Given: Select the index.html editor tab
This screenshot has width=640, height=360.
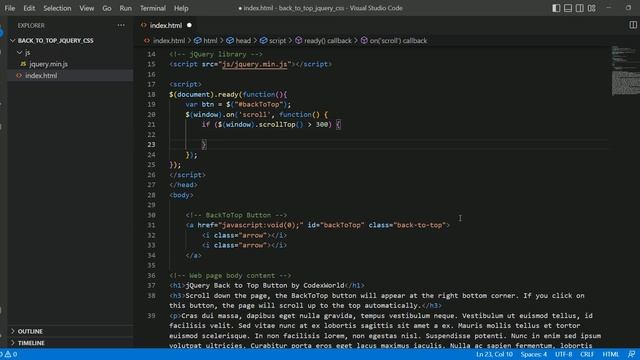Looking at the screenshot, I should (166, 25).
